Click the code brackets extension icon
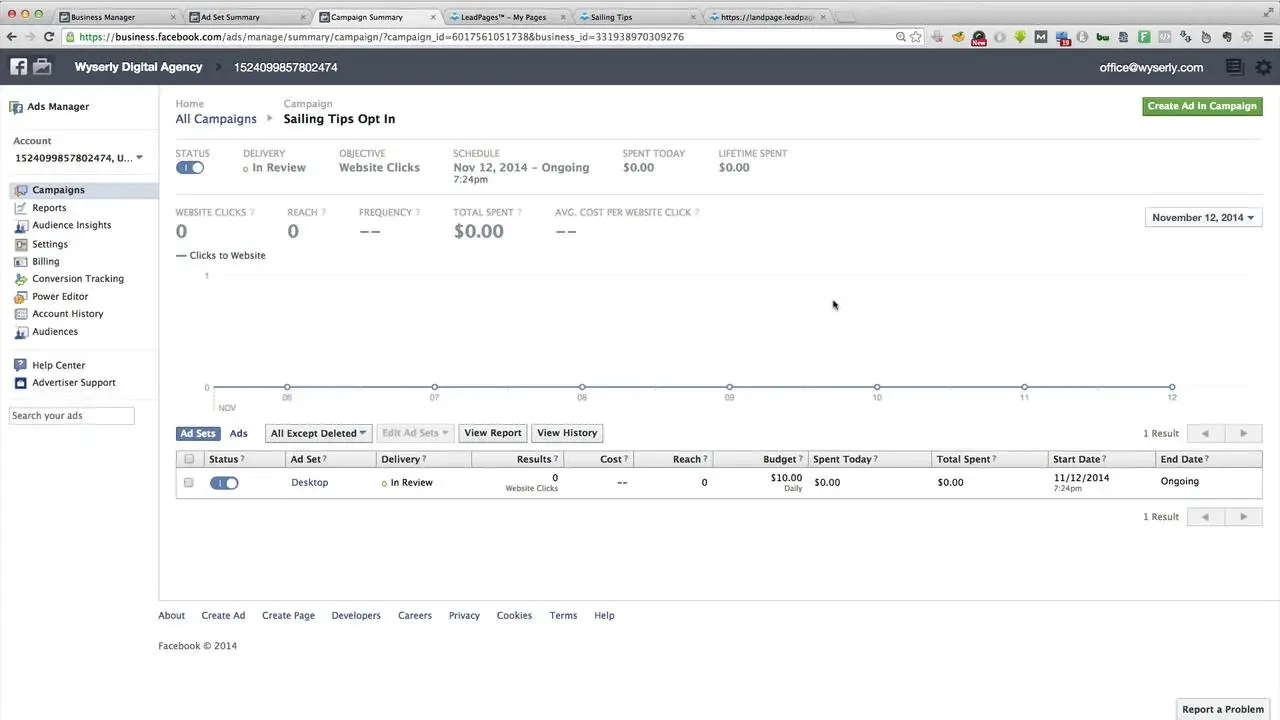 (1165, 37)
